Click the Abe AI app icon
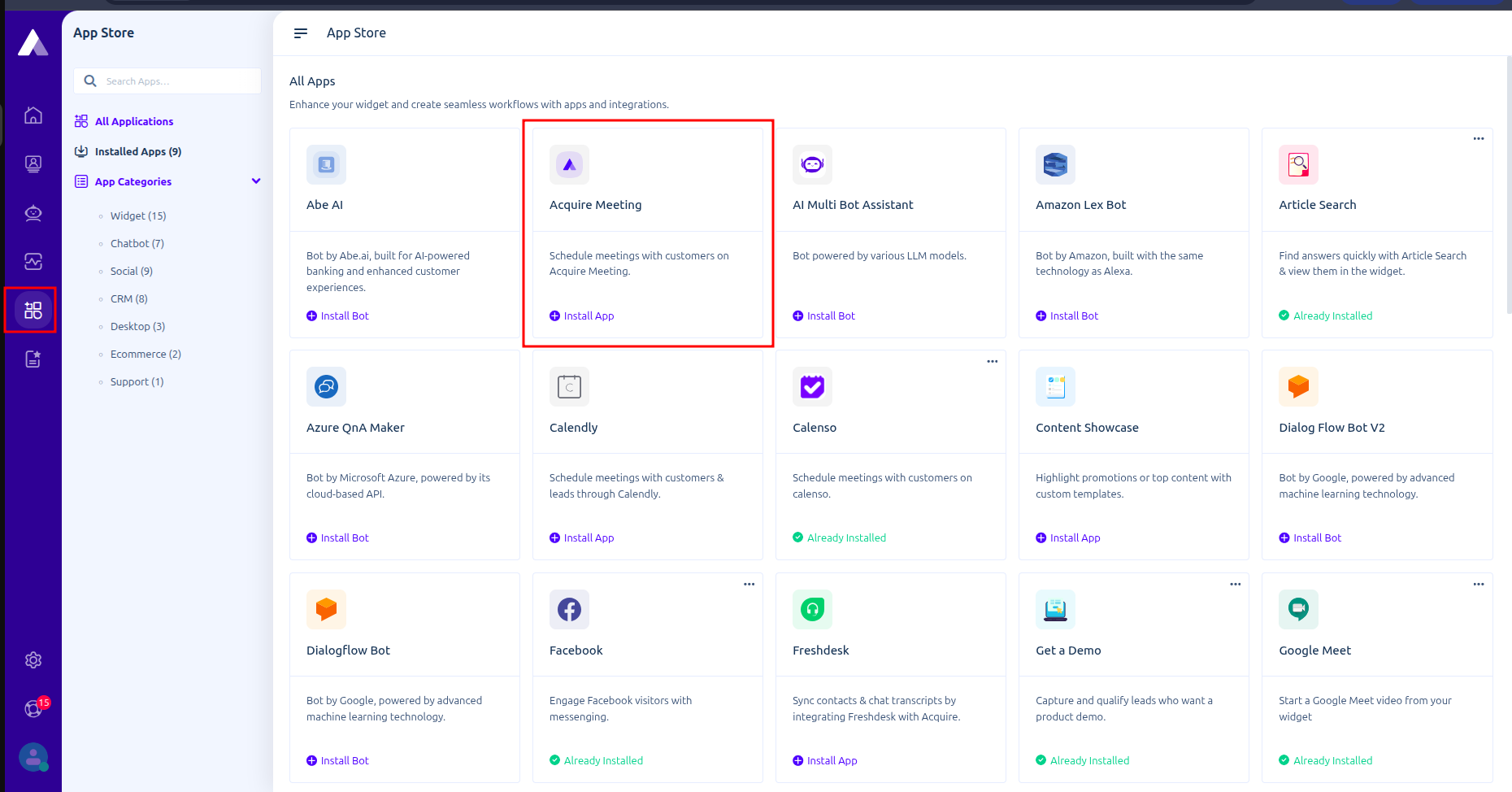Viewport: 1512px width, 792px height. click(x=326, y=165)
